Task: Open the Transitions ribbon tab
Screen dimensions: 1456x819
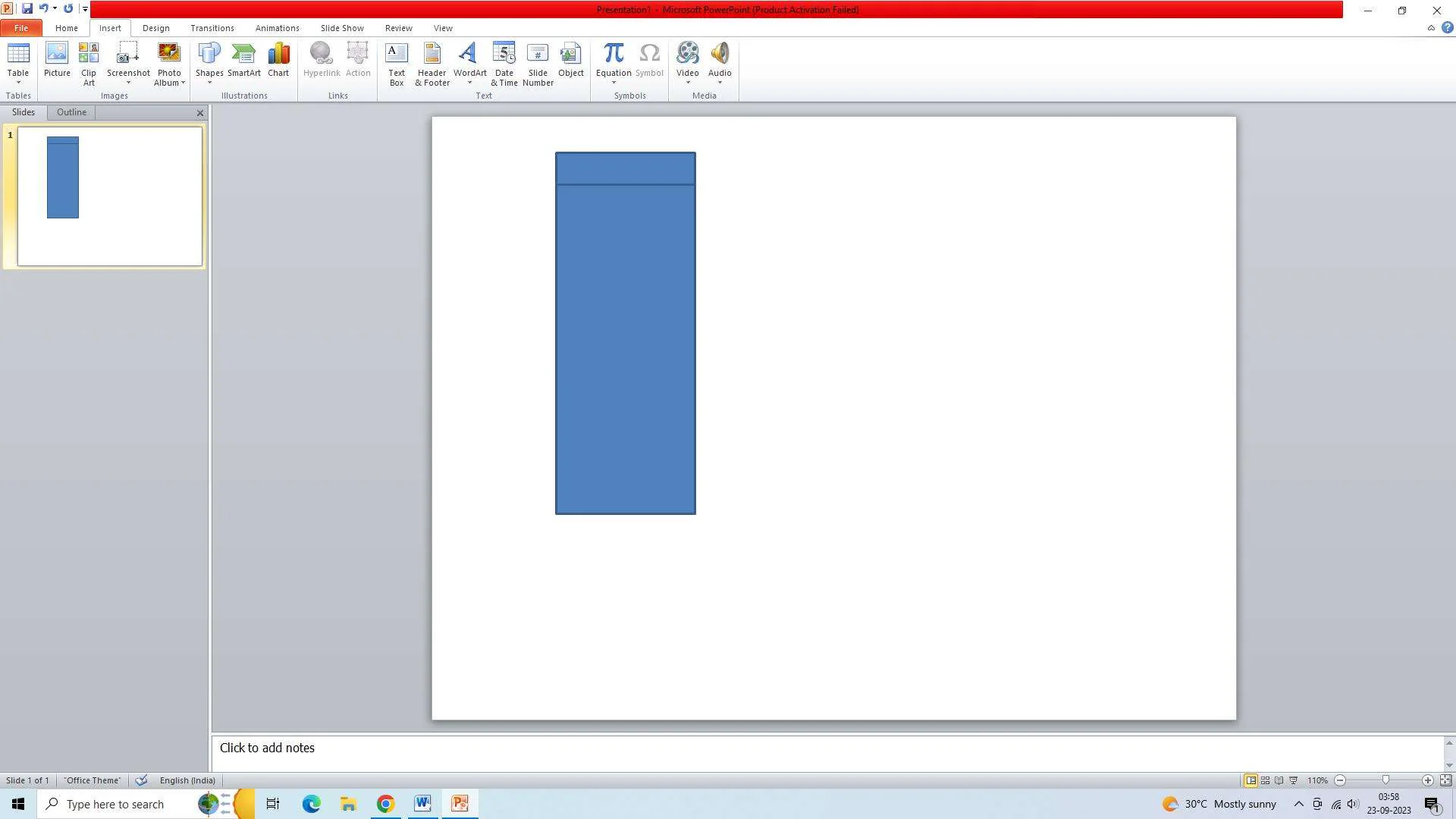Action: click(211, 27)
